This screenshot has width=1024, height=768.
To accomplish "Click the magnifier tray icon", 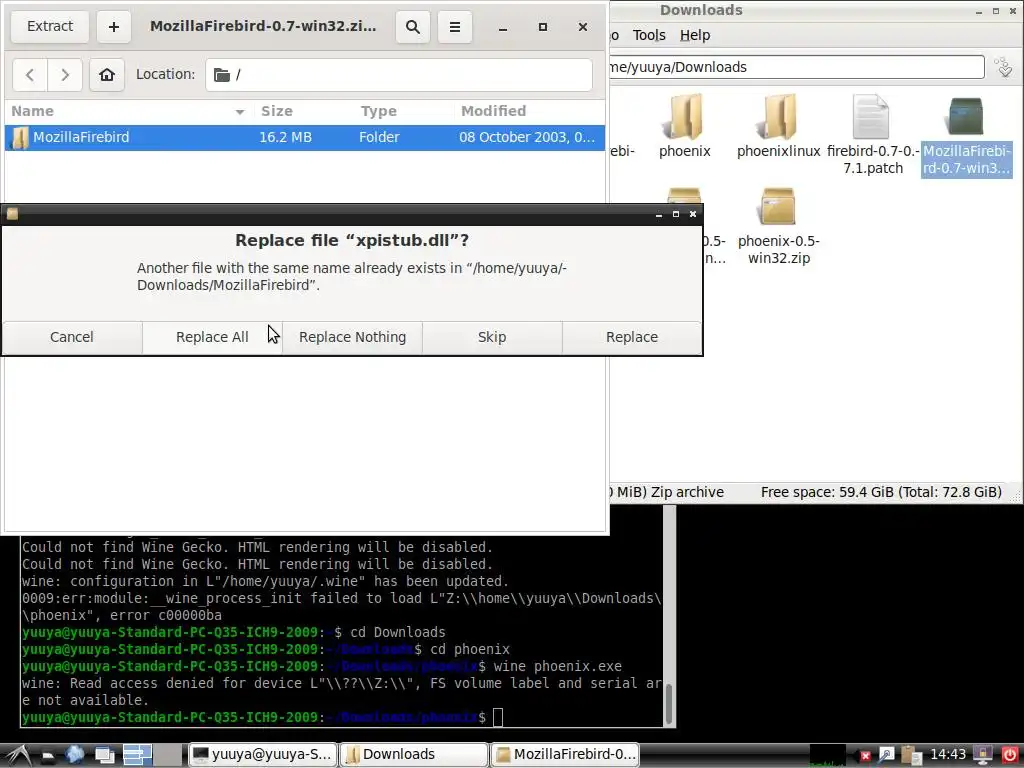I will click(x=886, y=755).
